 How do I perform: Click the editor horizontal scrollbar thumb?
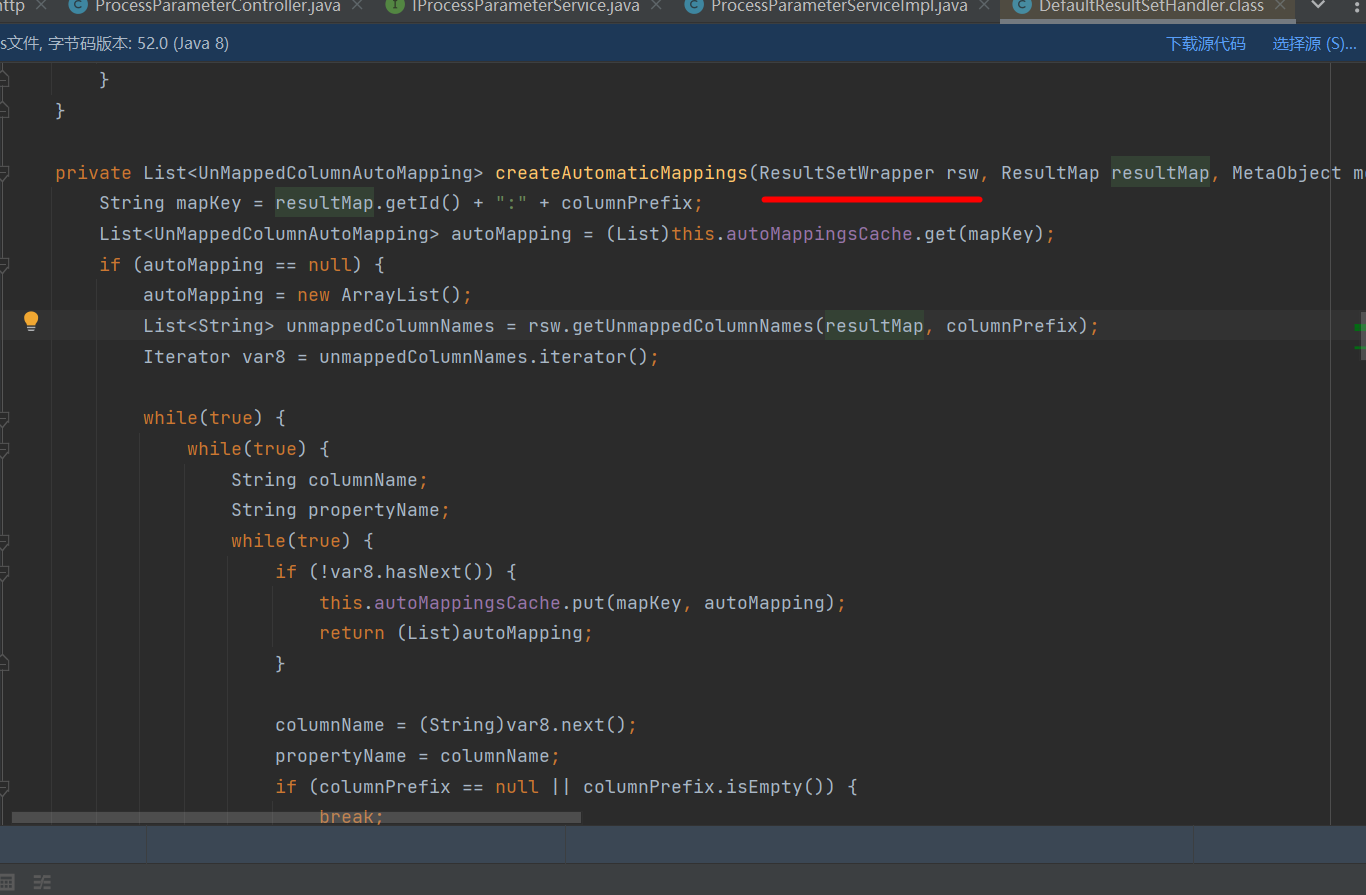click(x=296, y=817)
